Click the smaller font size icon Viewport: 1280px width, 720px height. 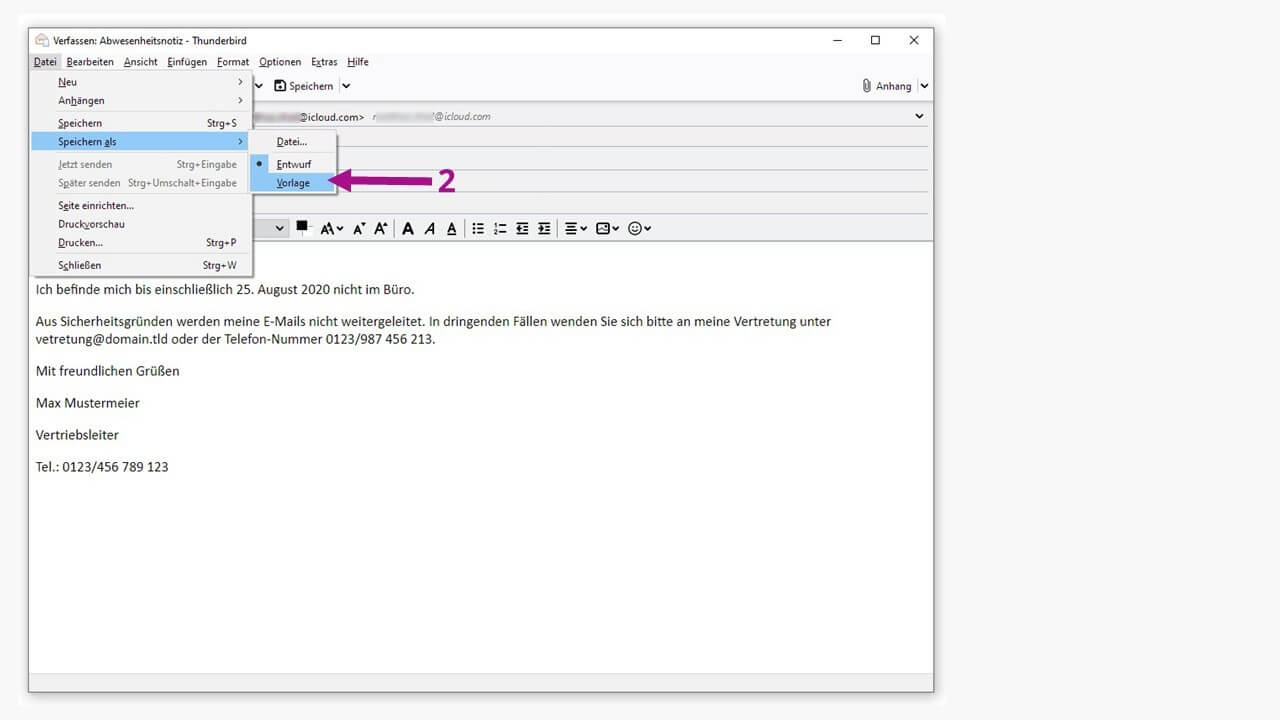point(359,229)
